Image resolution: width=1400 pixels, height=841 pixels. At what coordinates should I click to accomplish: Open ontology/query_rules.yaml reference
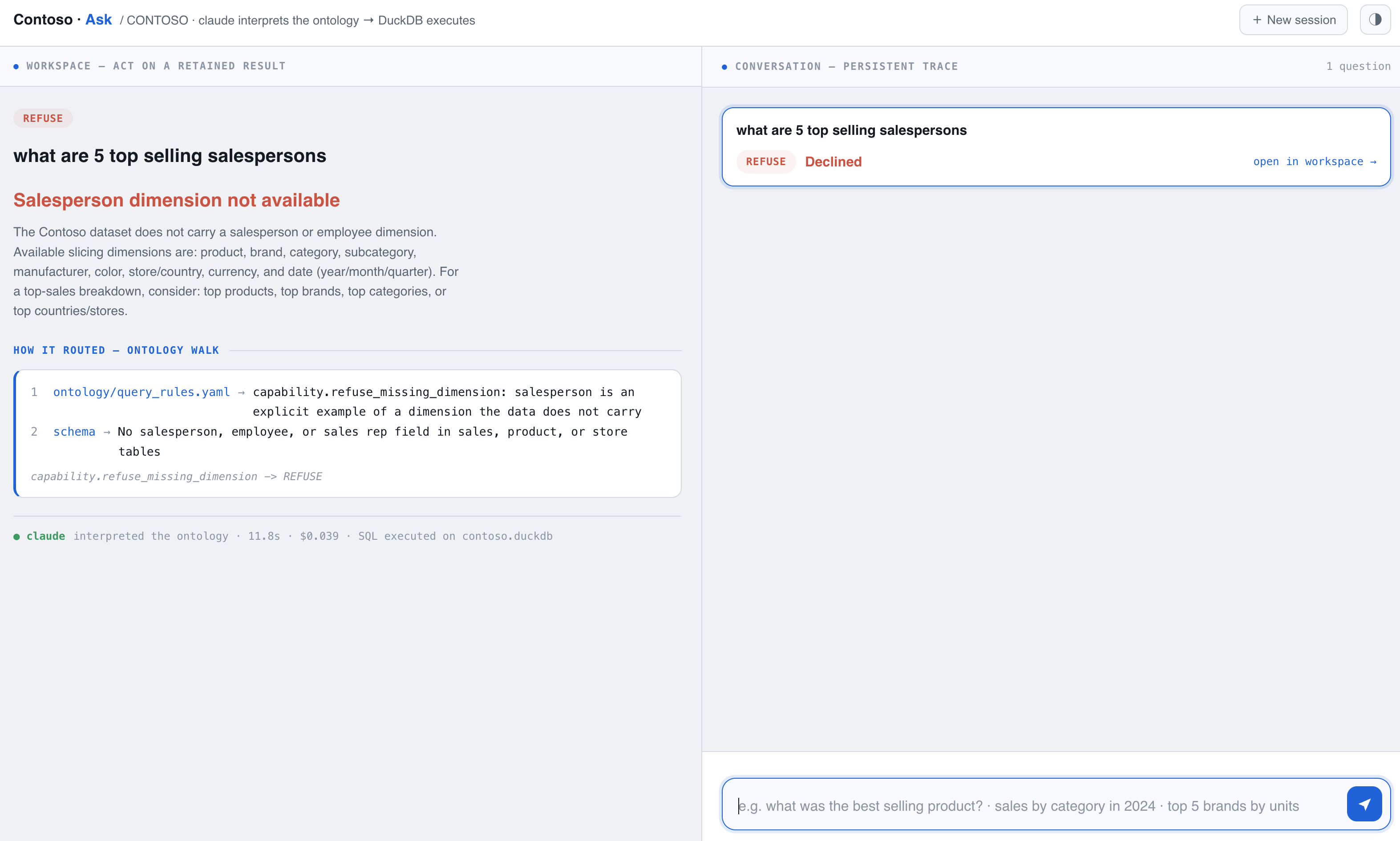pyautogui.click(x=142, y=392)
